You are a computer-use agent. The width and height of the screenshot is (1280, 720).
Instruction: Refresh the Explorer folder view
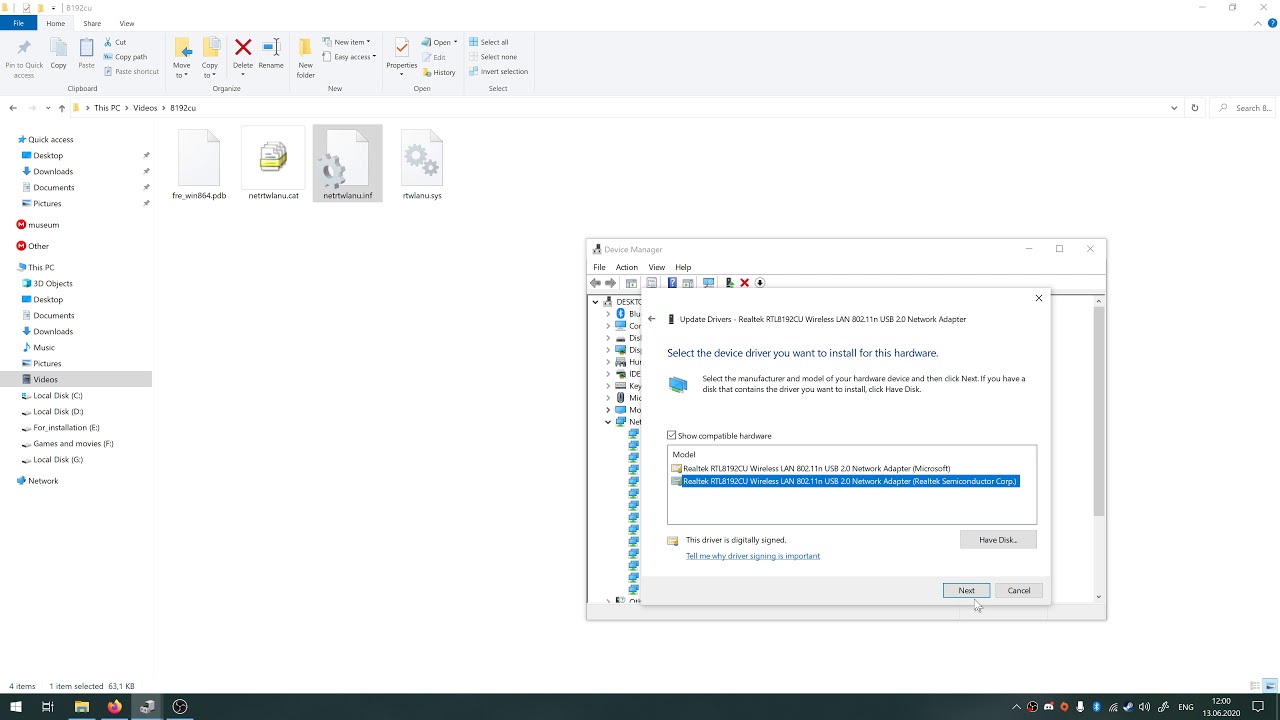(x=1194, y=108)
